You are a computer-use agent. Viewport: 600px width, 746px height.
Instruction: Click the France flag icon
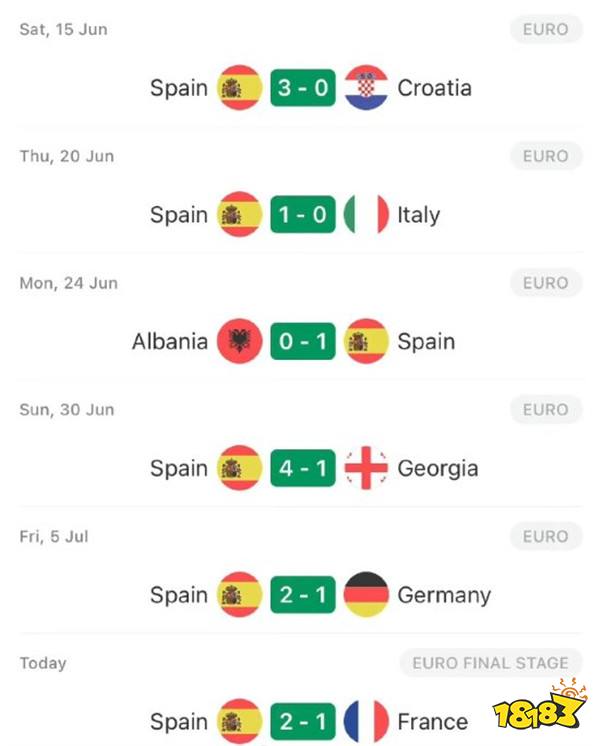coord(366,721)
